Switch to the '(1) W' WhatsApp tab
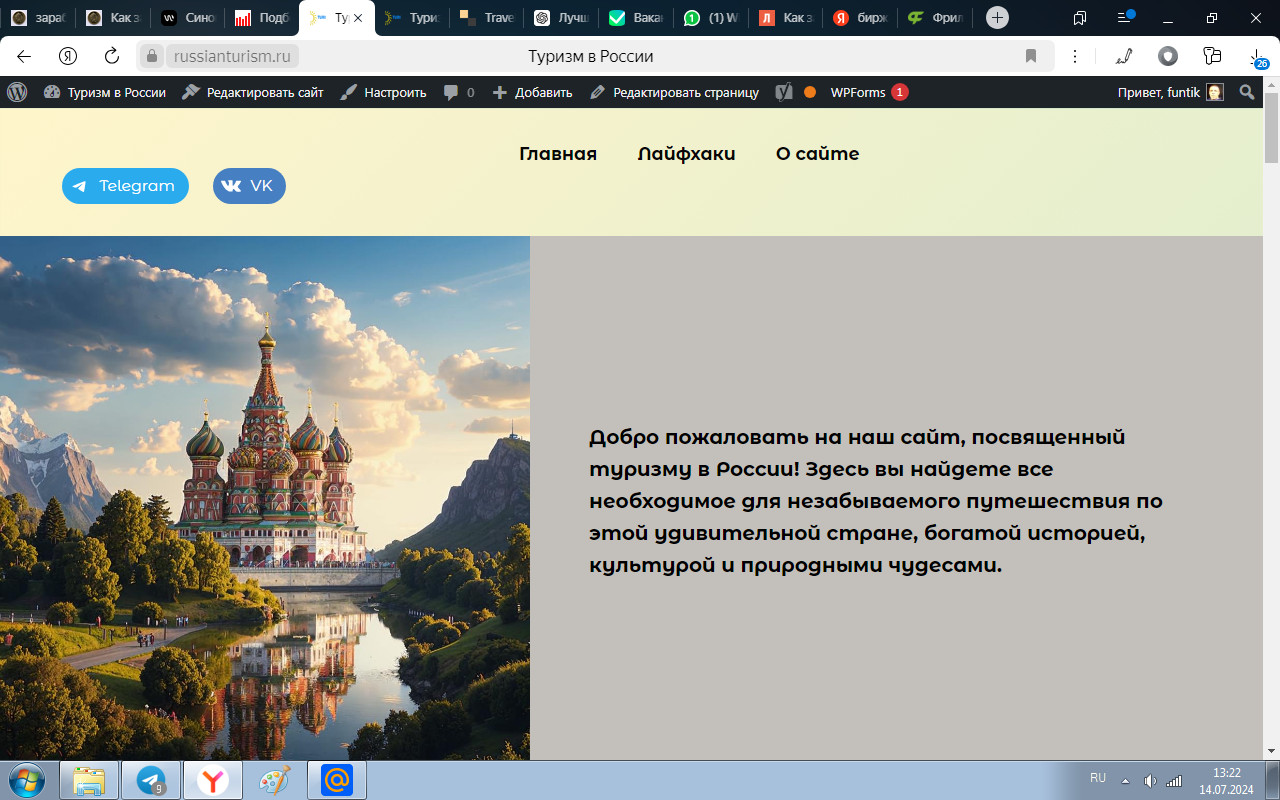1280x800 pixels. (x=711, y=18)
